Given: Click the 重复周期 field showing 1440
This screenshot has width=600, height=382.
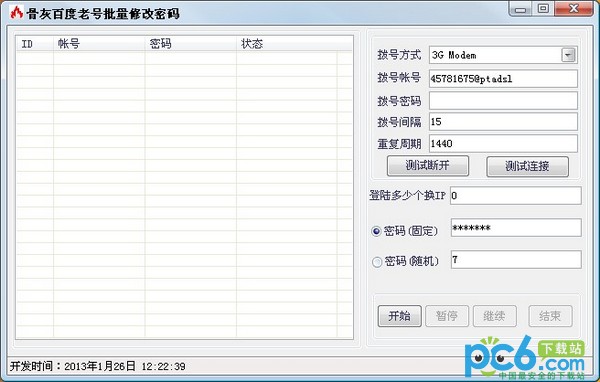Looking at the screenshot, I should click(503, 144).
